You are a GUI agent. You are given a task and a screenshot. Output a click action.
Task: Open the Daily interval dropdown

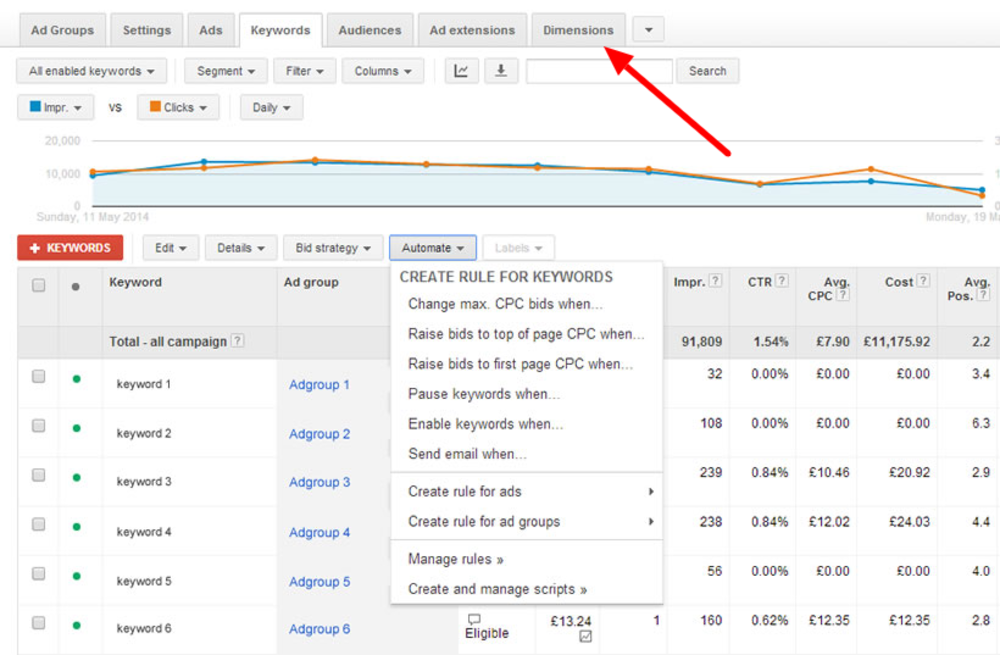pyautogui.click(x=271, y=107)
